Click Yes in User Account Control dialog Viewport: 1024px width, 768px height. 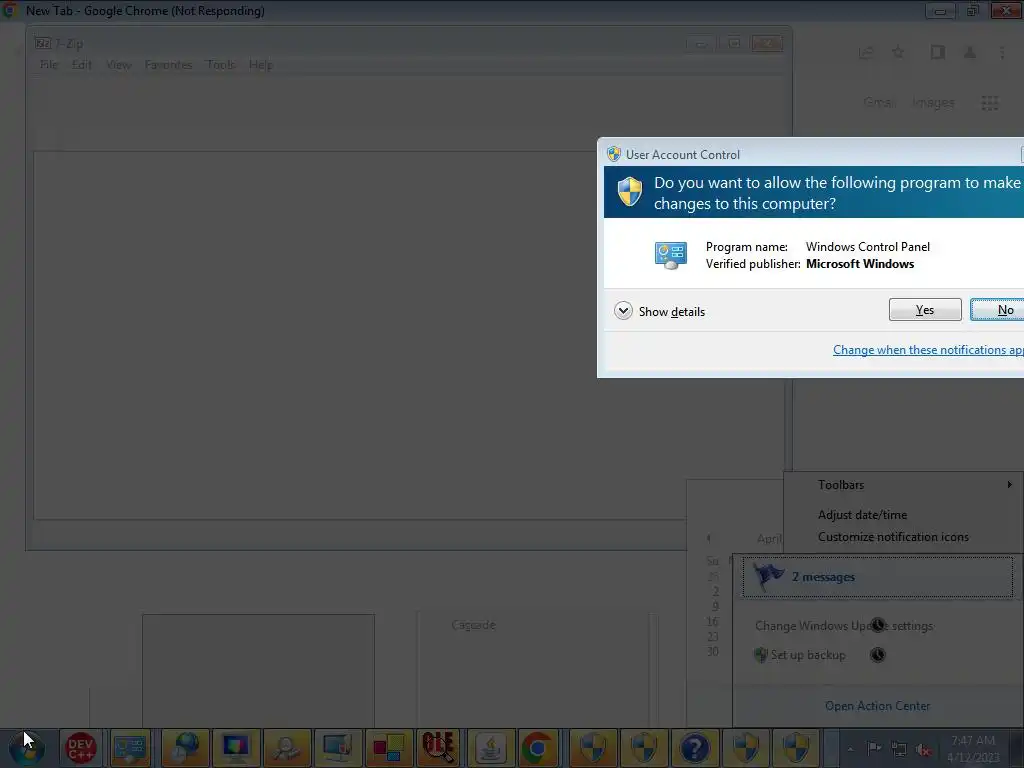tap(925, 310)
